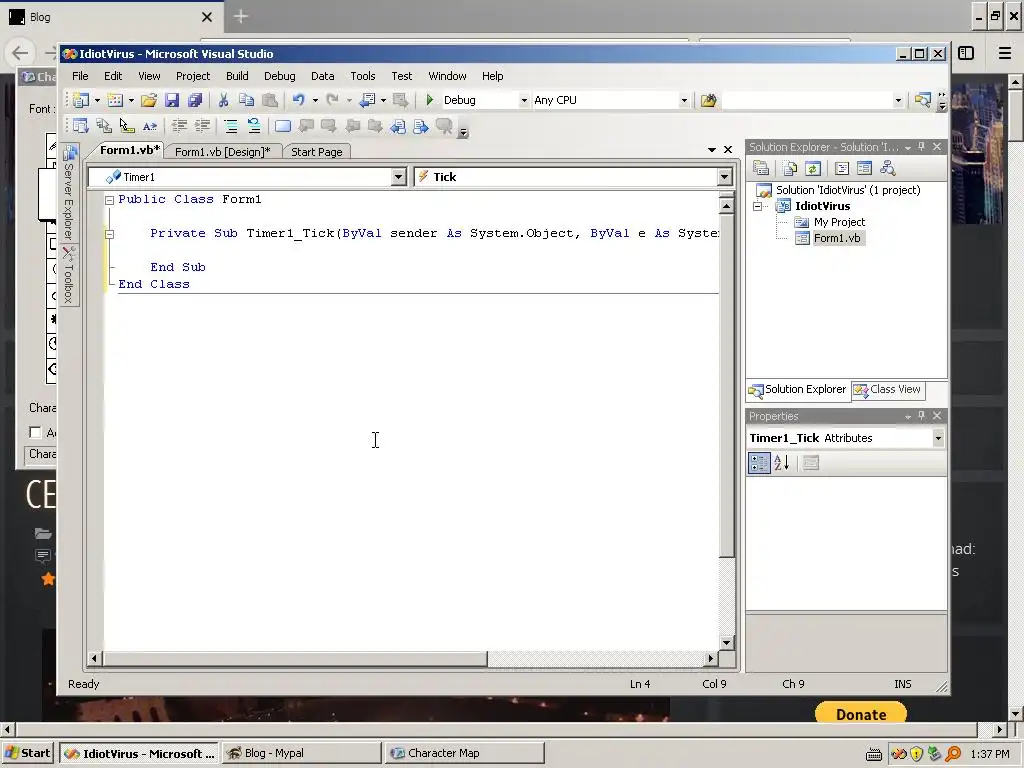Open the Timer1 class name dropdown
Screen dimensions: 1024x768
(398, 177)
